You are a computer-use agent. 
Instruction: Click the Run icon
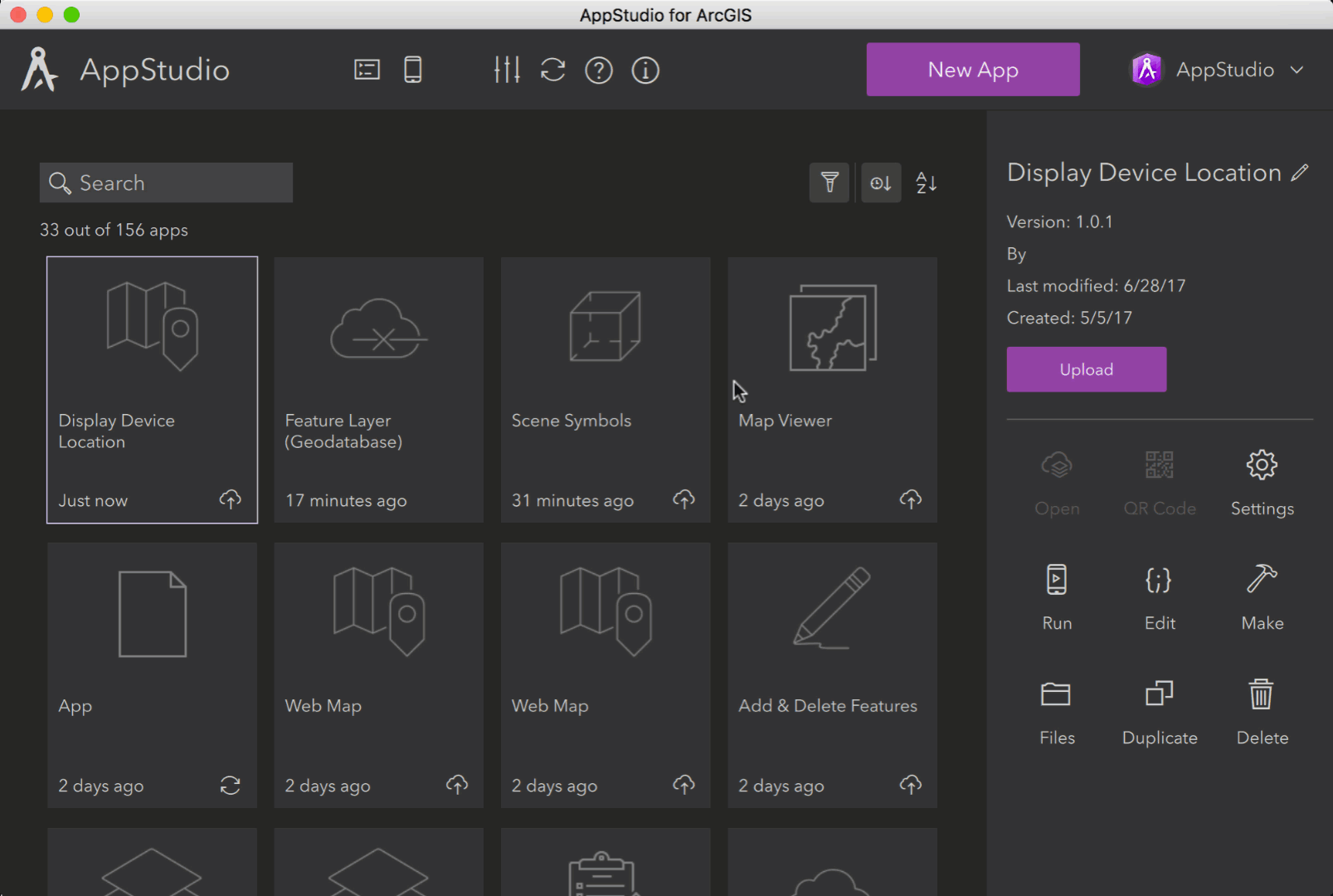tap(1057, 579)
